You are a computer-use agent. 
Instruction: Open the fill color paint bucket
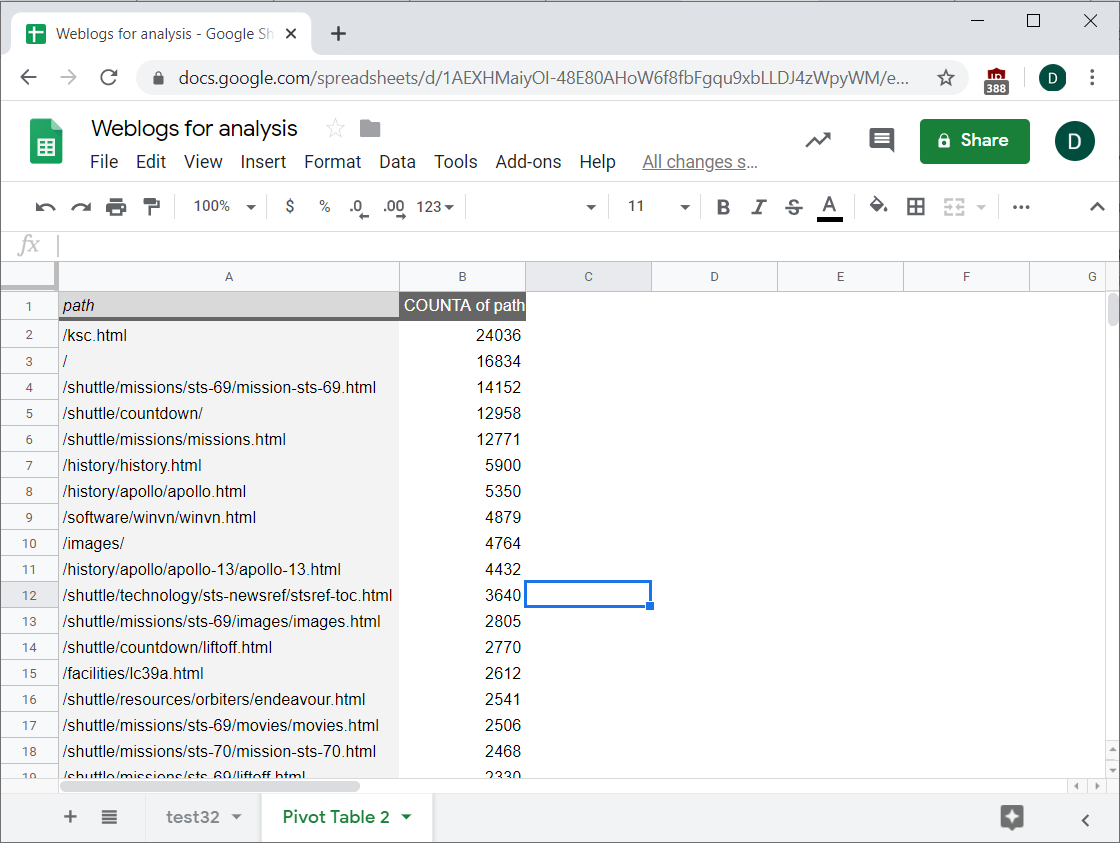tap(878, 207)
